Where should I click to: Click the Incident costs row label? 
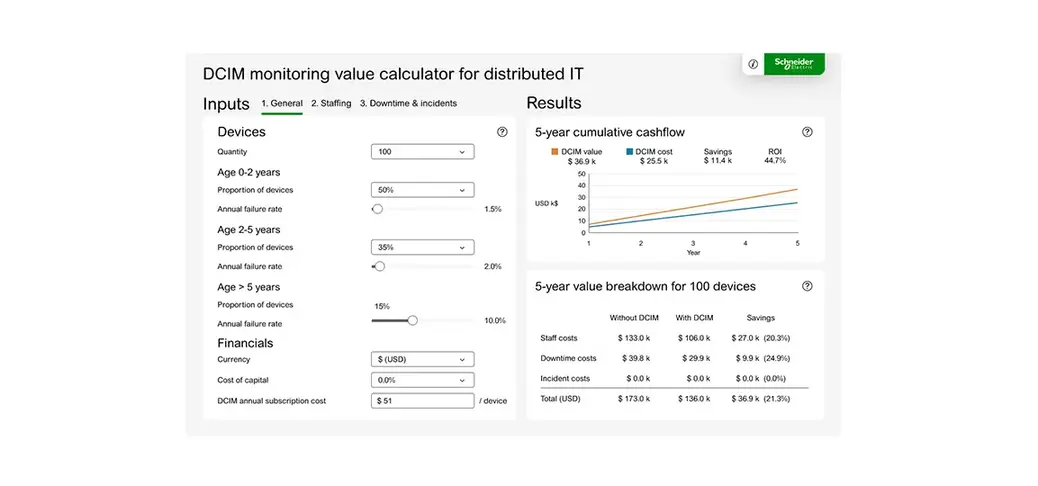pyautogui.click(x=565, y=379)
